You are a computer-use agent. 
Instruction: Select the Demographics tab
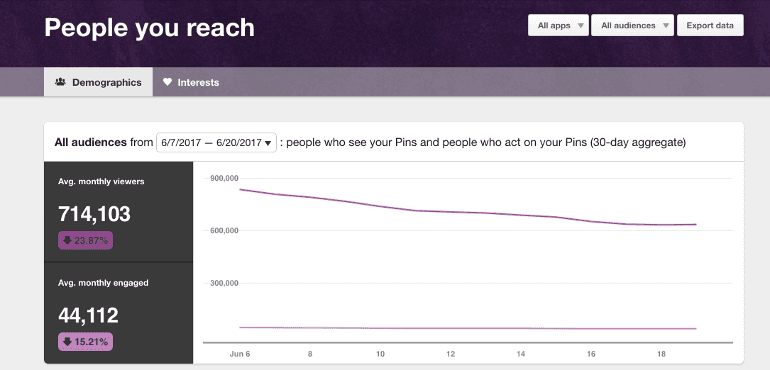tap(98, 82)
